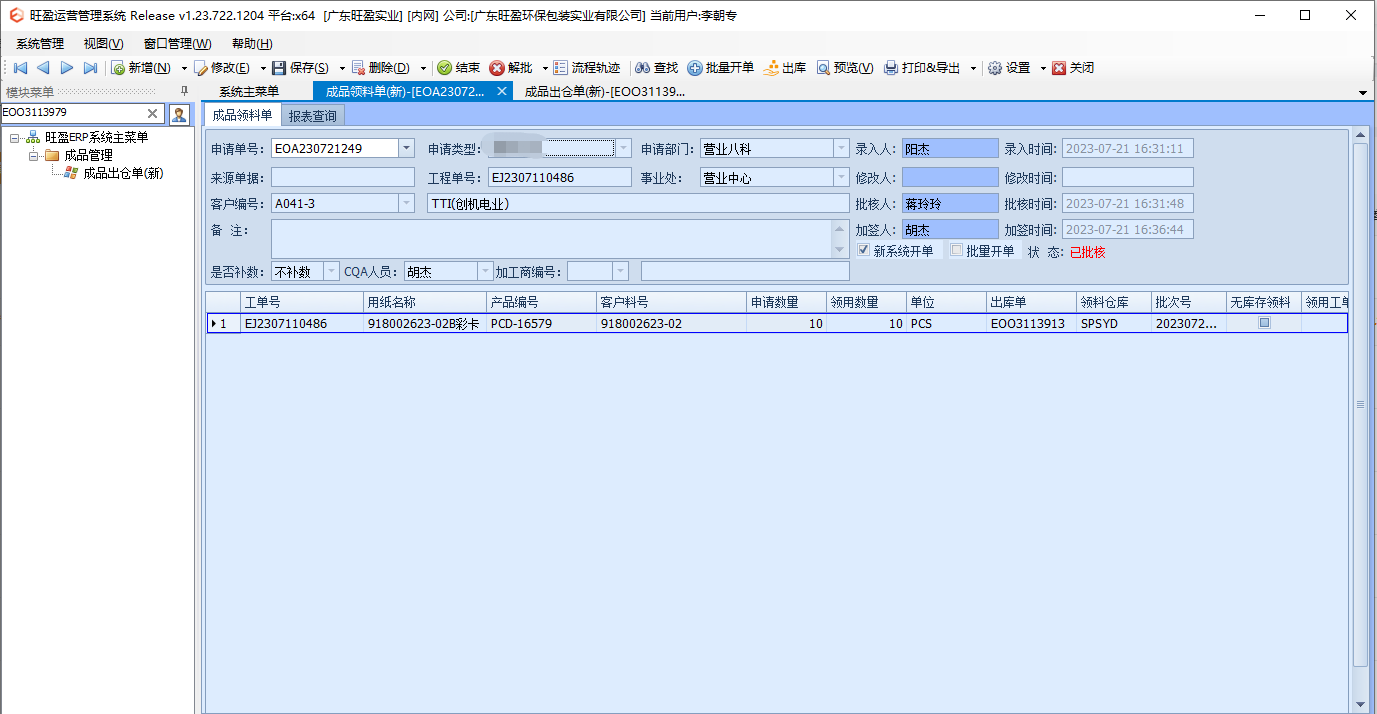Click the 出库单 column header
1377x714 pixels.
click(x=1031, y=302)
